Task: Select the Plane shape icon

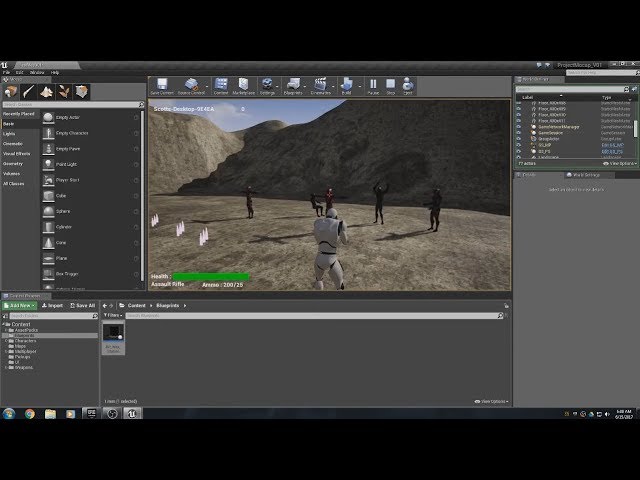Action: click(x=48, y=258)
